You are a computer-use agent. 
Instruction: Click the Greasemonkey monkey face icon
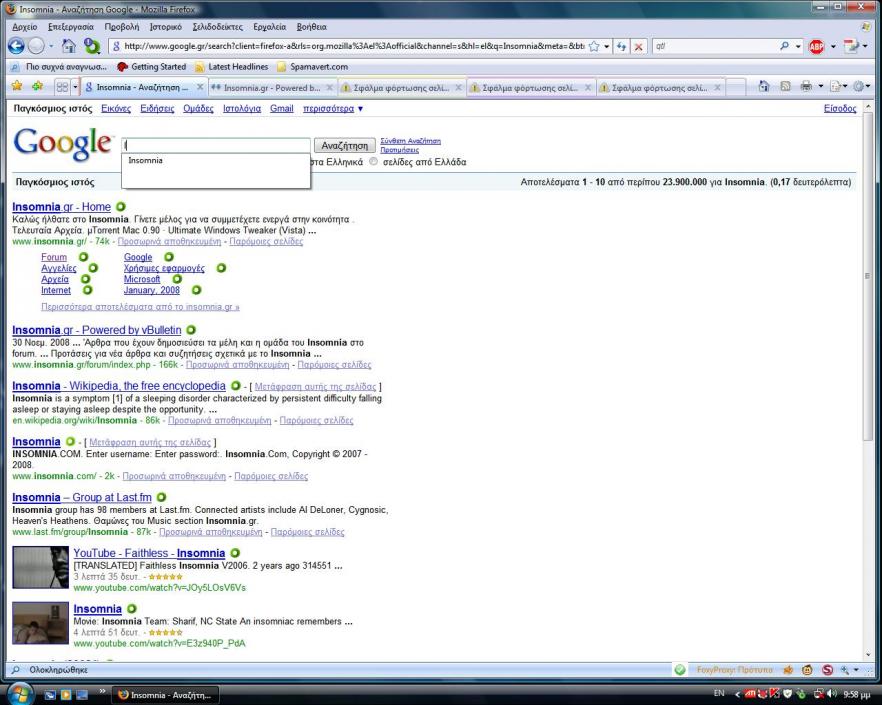click(807, 670)
